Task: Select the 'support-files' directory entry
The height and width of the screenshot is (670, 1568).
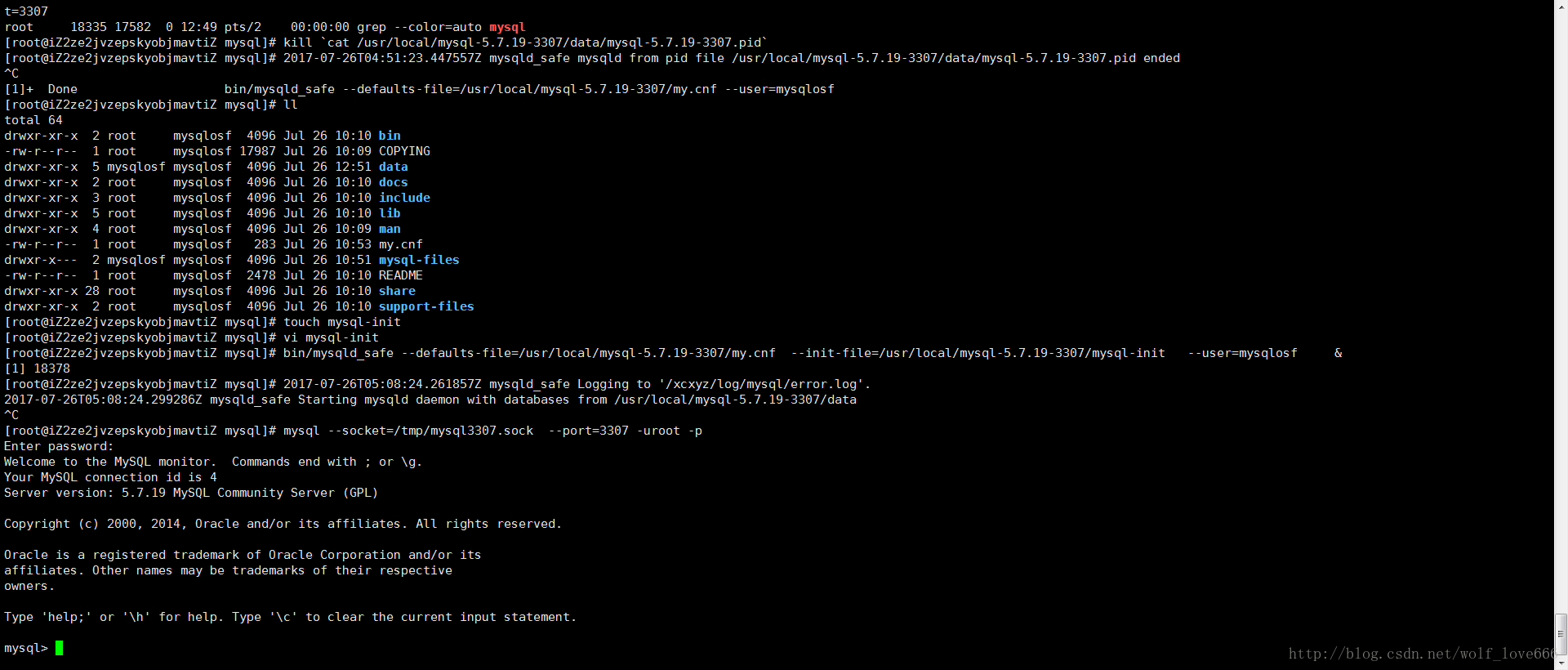Action: [x=426, y=306]
